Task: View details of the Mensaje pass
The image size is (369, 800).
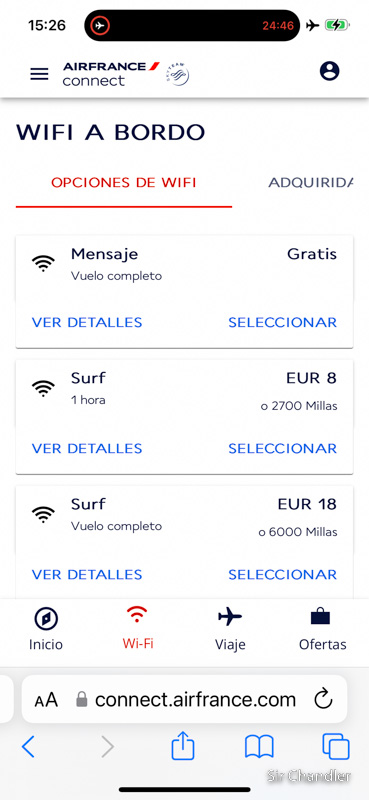Action: click(x=87, y=322)
